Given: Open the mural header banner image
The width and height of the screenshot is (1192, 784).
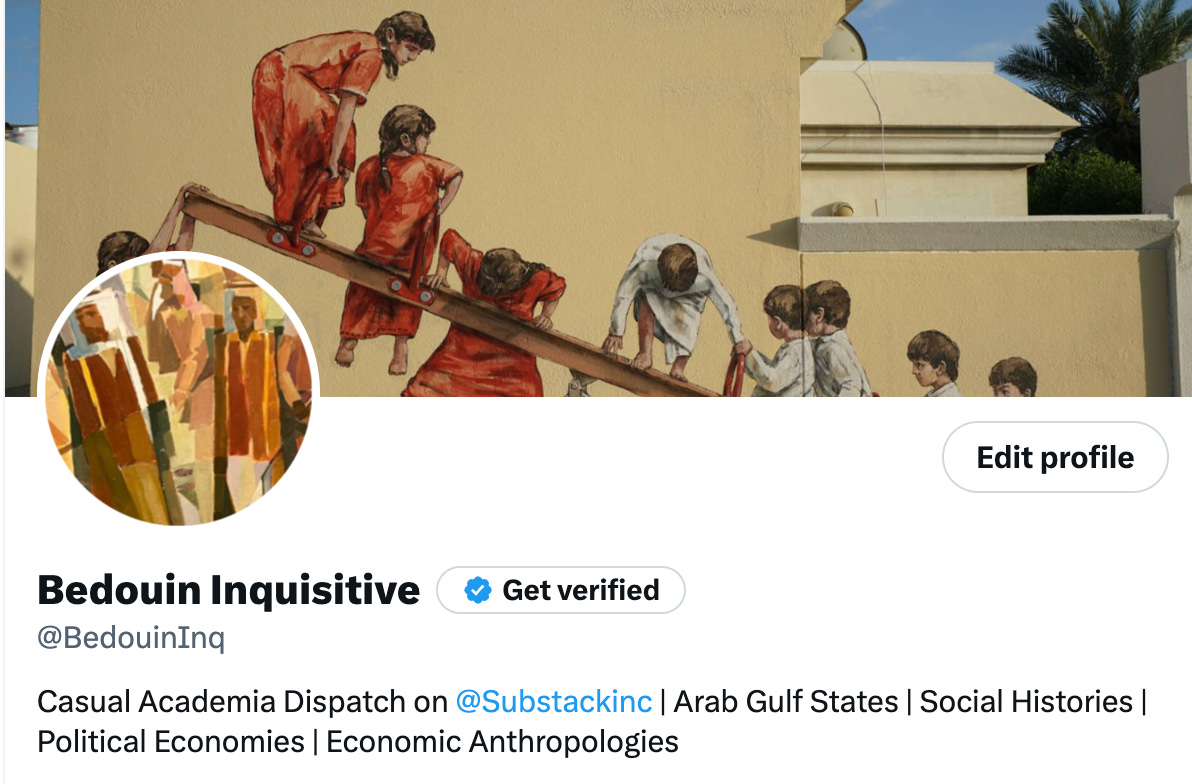Looking at the screenshot, I should tap(598, 198).
